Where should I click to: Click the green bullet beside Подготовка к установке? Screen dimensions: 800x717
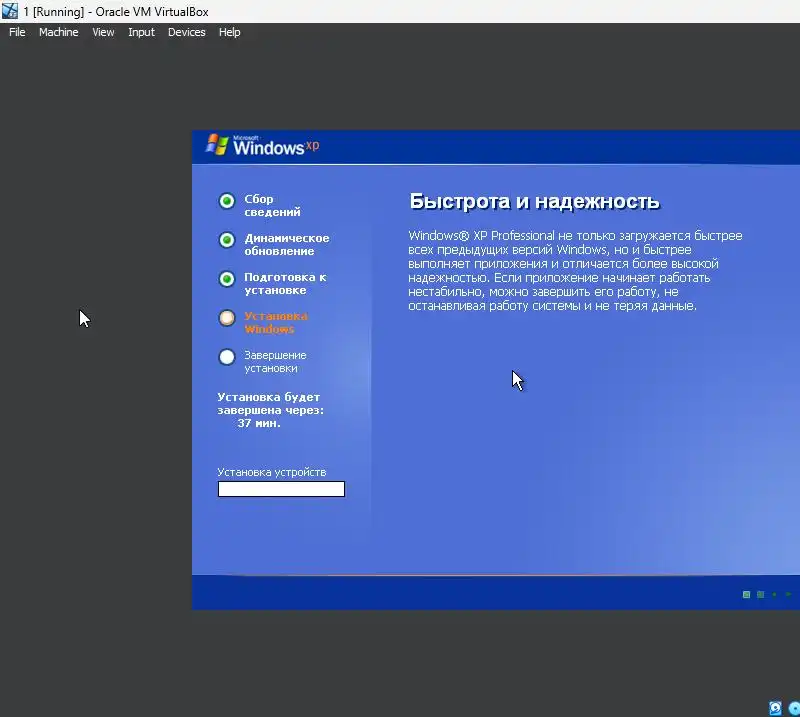click(227, 279)
